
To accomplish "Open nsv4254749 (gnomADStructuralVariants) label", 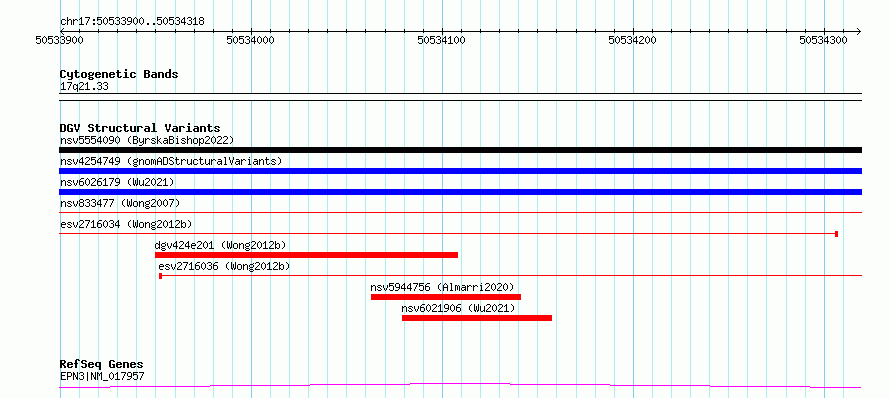I will [171, 161].
